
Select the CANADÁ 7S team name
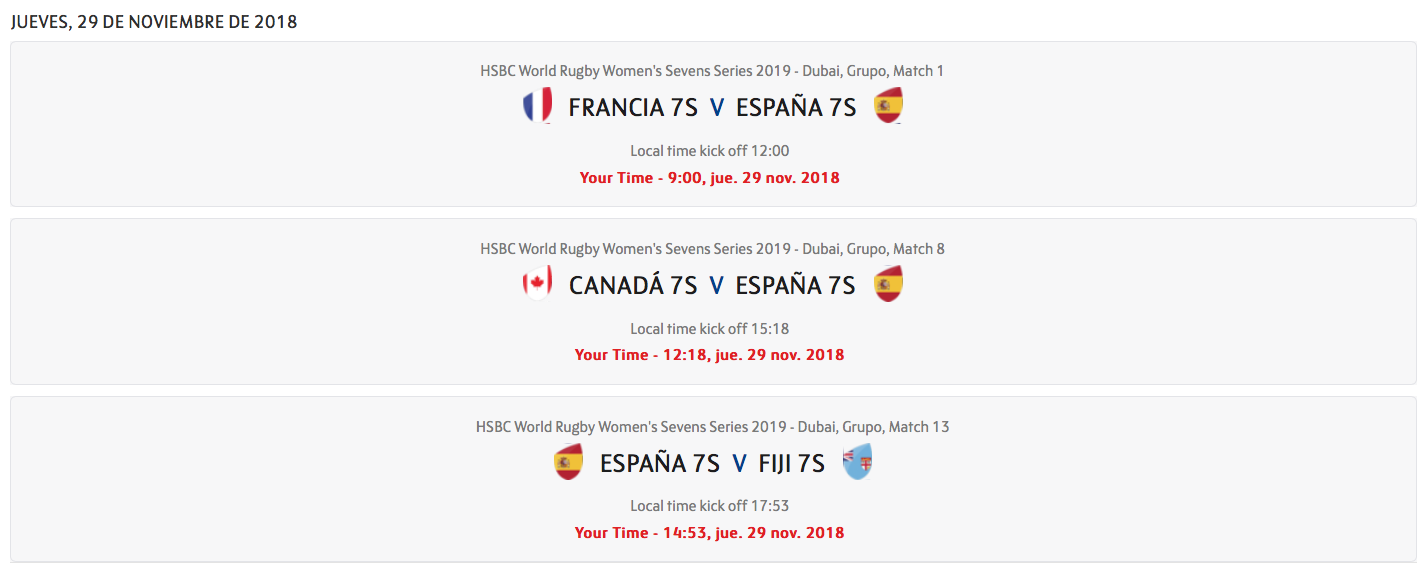pyautogui.click(x=633, y=285)
